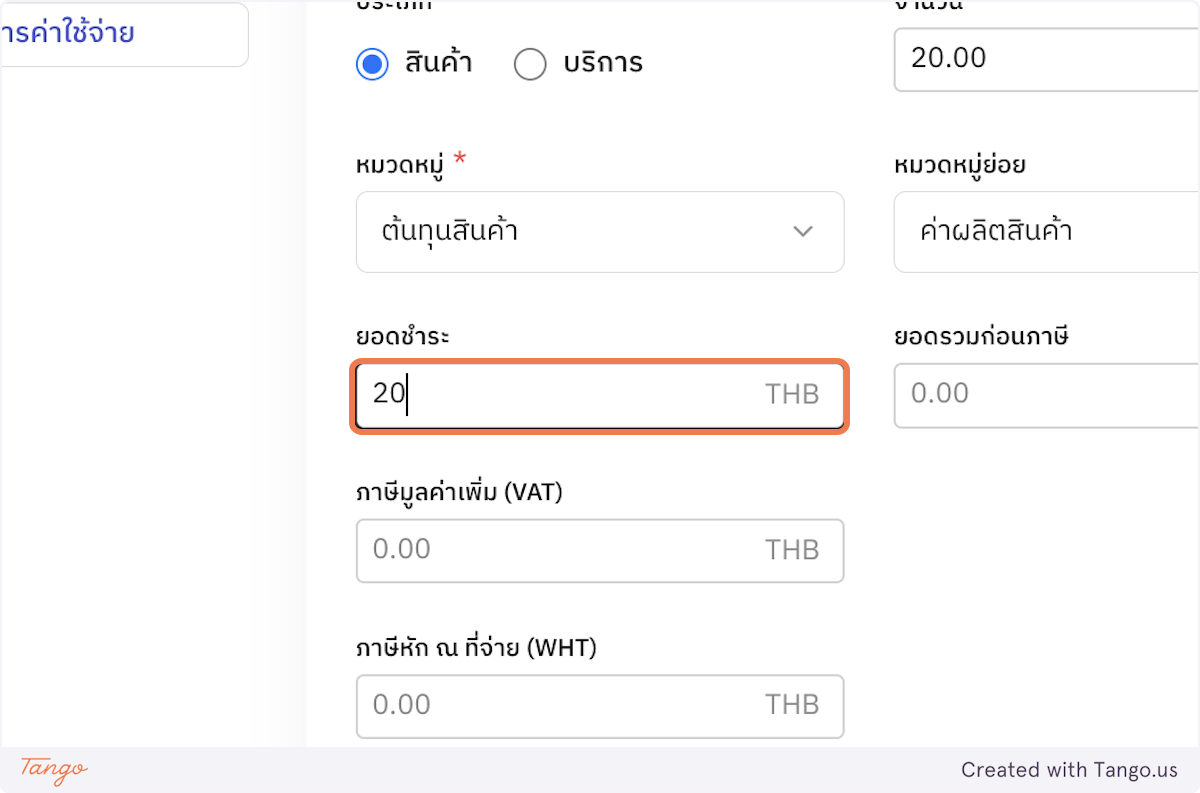Select the สินค้า radio button
Viewport: 1200px width, 793px height.
372,63
